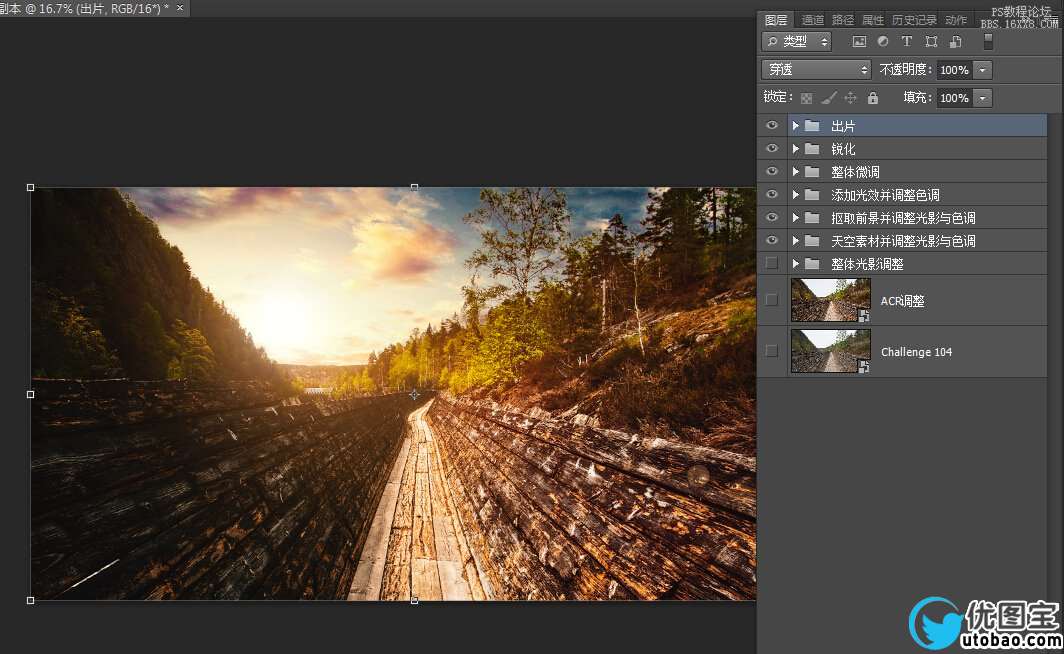Hide the 出片 group with eye icon
The height and width of the screenshot is (654, 1064).
772,126
